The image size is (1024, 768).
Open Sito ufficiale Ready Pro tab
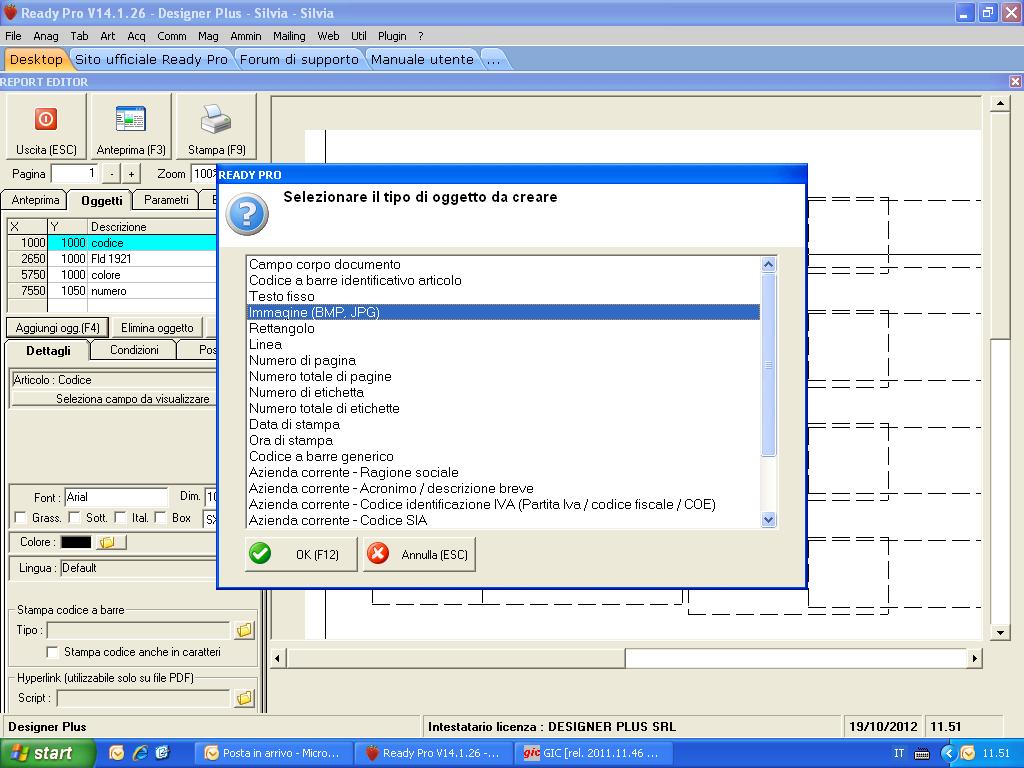(151, 59)
